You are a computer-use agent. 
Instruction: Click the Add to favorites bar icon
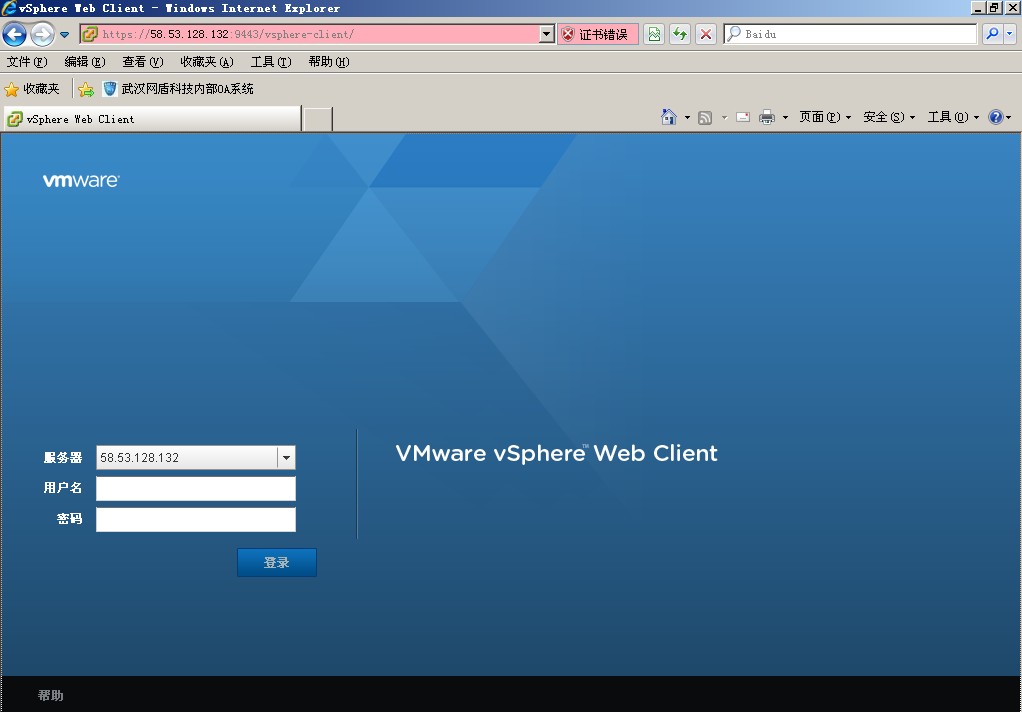tap(86, 90)
